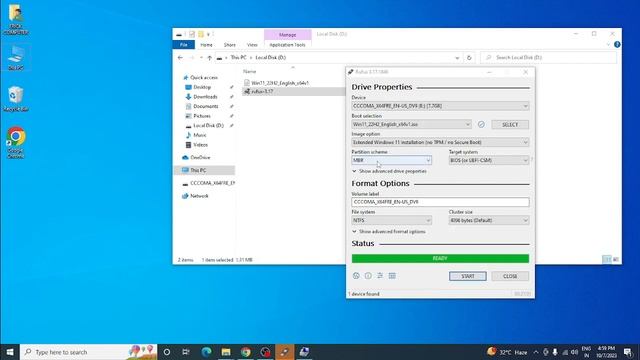Open Image option dropdown
Image resolution: width=640 pixels, height=360 pixels.
click(x=440, y=142)
